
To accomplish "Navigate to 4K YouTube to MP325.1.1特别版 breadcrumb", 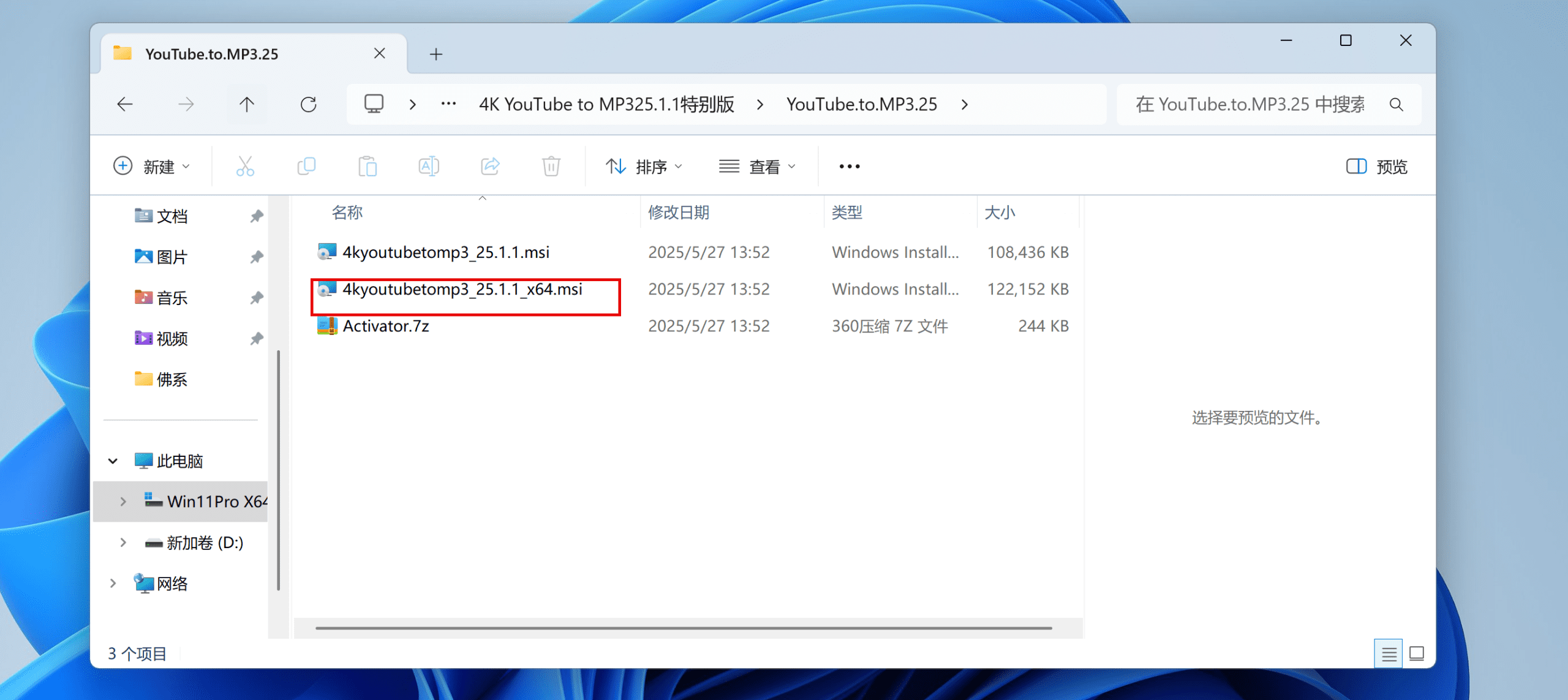I will click(x=606, y=105).
